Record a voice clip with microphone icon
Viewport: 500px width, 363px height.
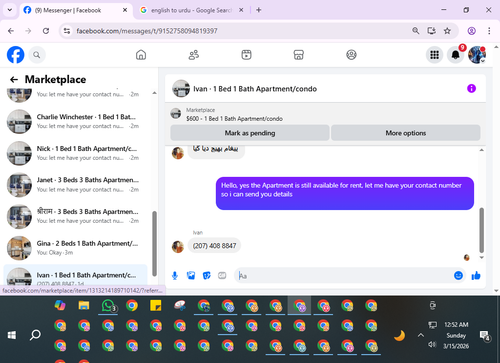(175, 276)
